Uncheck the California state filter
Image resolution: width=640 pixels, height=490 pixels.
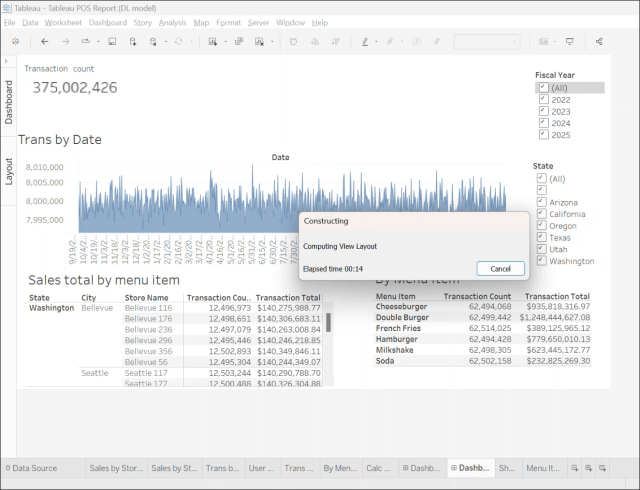541,214
